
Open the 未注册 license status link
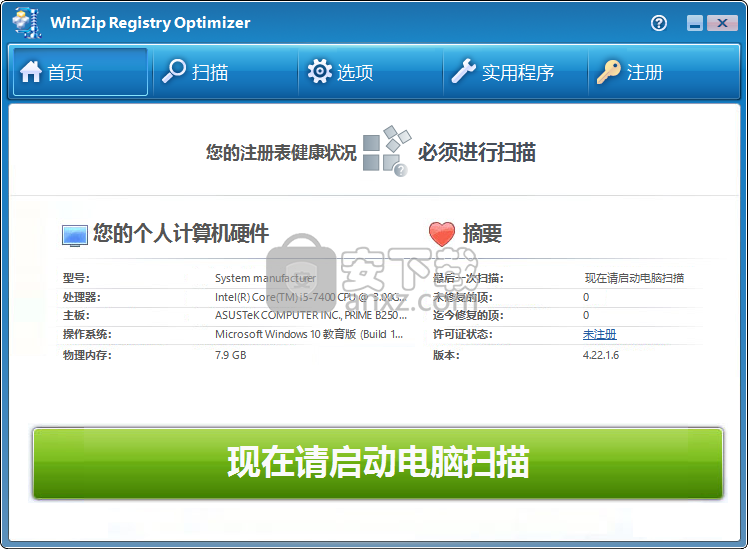click(x=600, y=334)
